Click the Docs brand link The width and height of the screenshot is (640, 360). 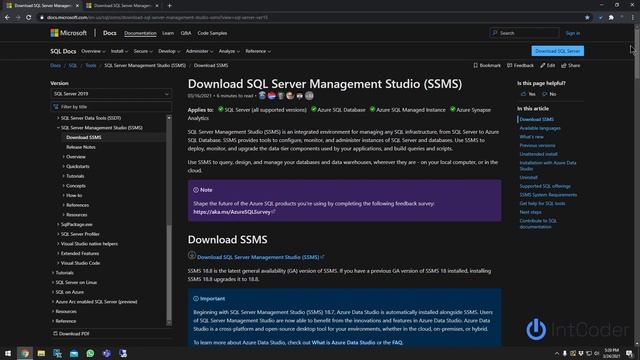(109, 33)
